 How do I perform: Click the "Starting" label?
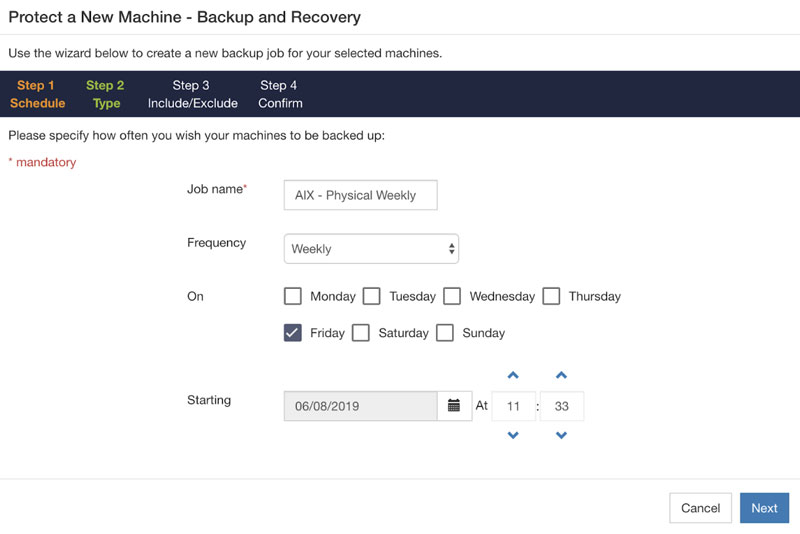click(209, 400)
